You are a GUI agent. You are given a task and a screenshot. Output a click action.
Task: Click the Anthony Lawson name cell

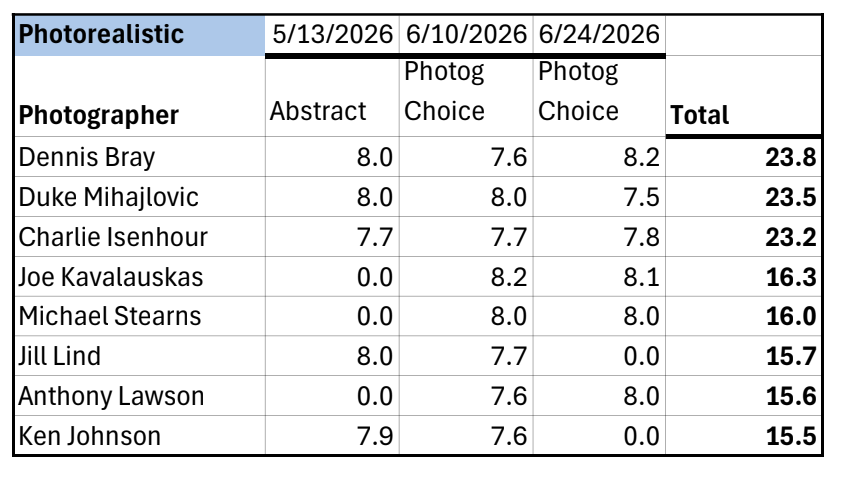[x=140, y=396]
